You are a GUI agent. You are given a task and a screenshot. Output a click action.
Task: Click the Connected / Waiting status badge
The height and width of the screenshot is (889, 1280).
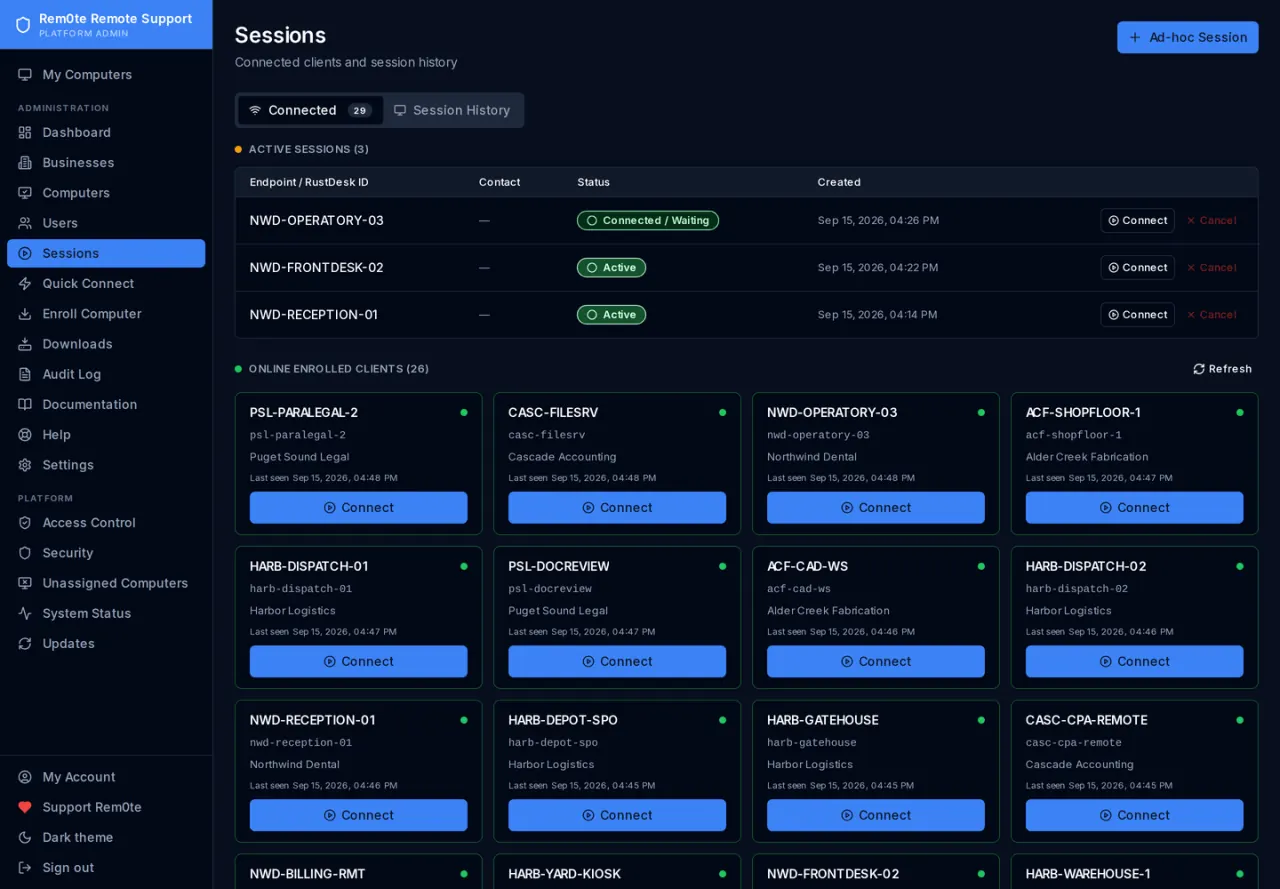point(648,220)
